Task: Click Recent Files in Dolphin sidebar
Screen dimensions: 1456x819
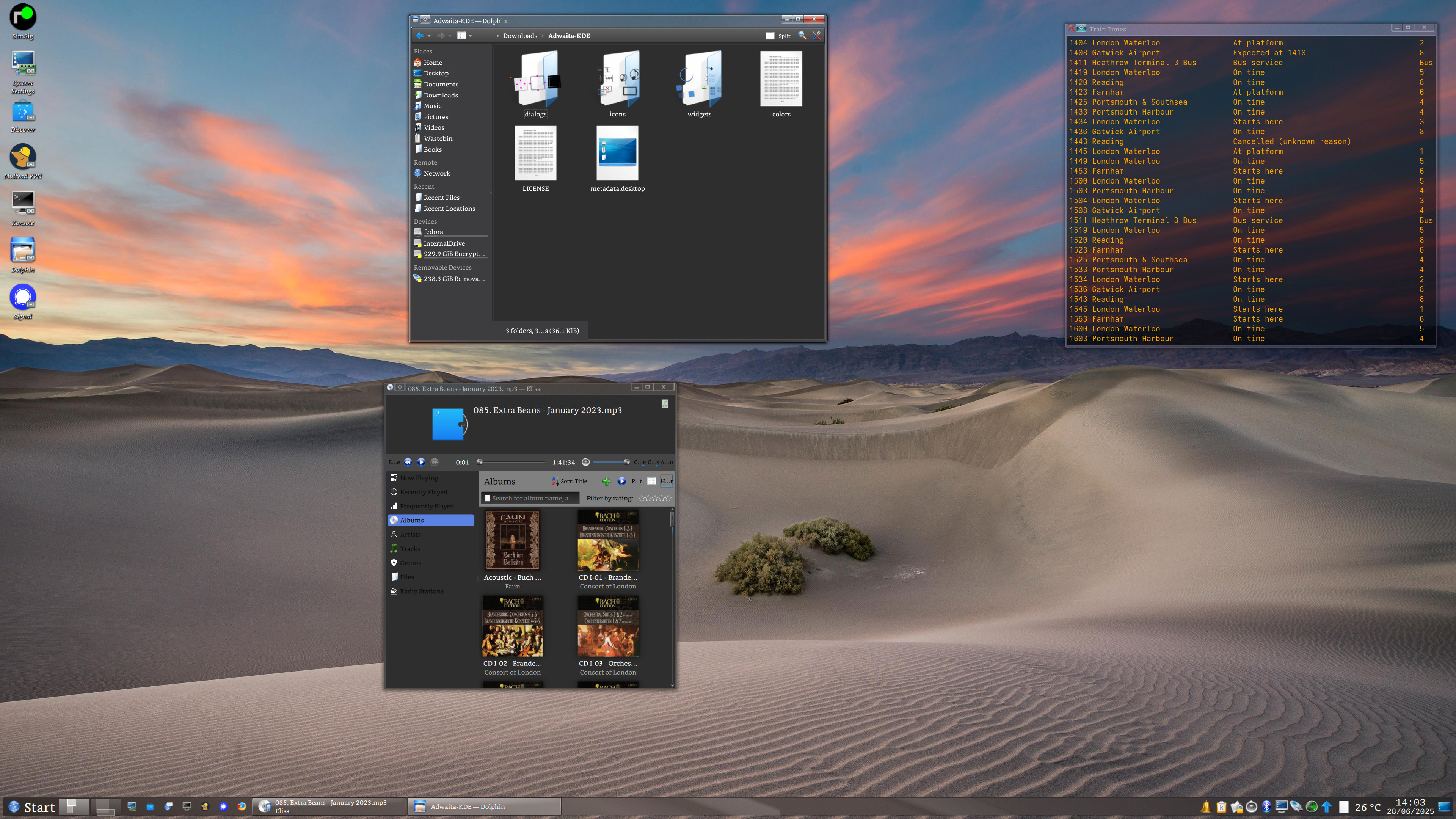Action: pos(441,197)
